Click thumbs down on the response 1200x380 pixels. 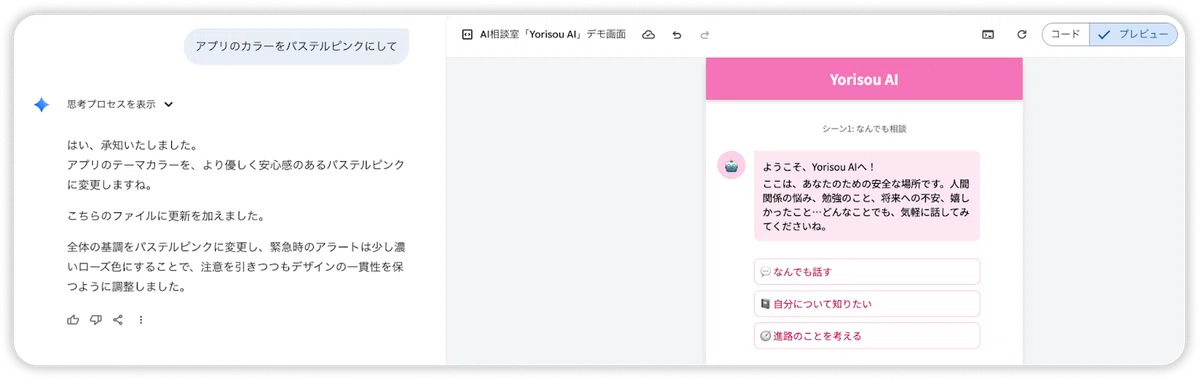point(96,320)
